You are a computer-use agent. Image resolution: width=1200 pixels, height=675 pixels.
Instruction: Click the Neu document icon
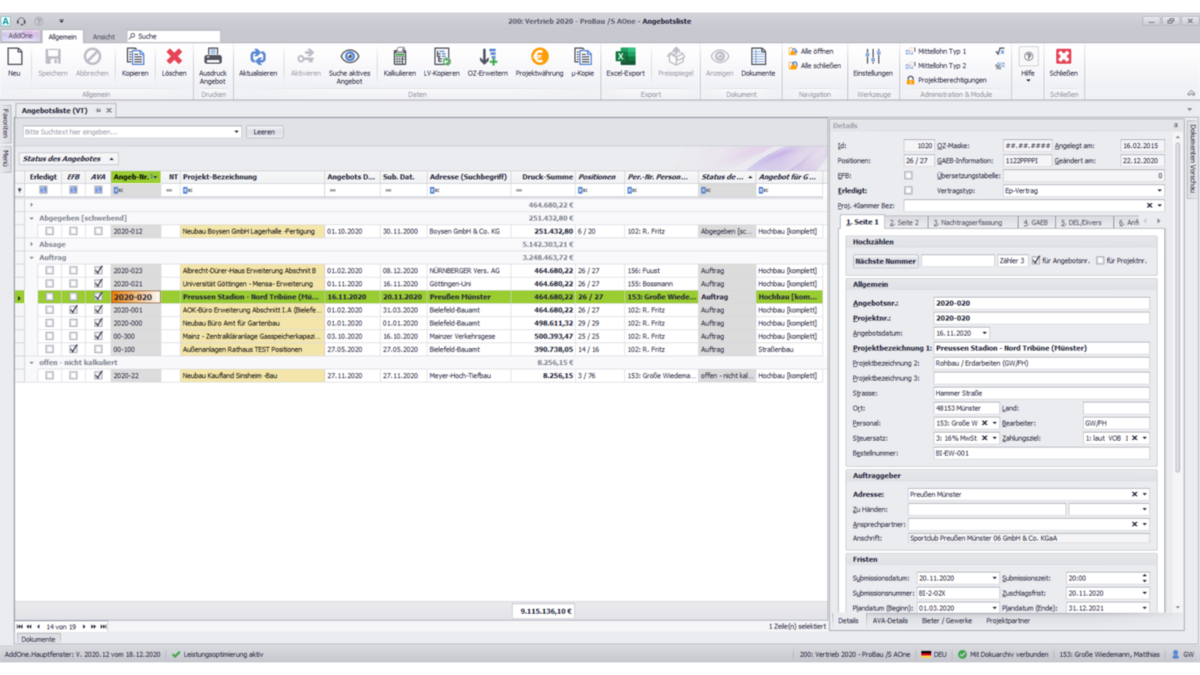(14, 59)
